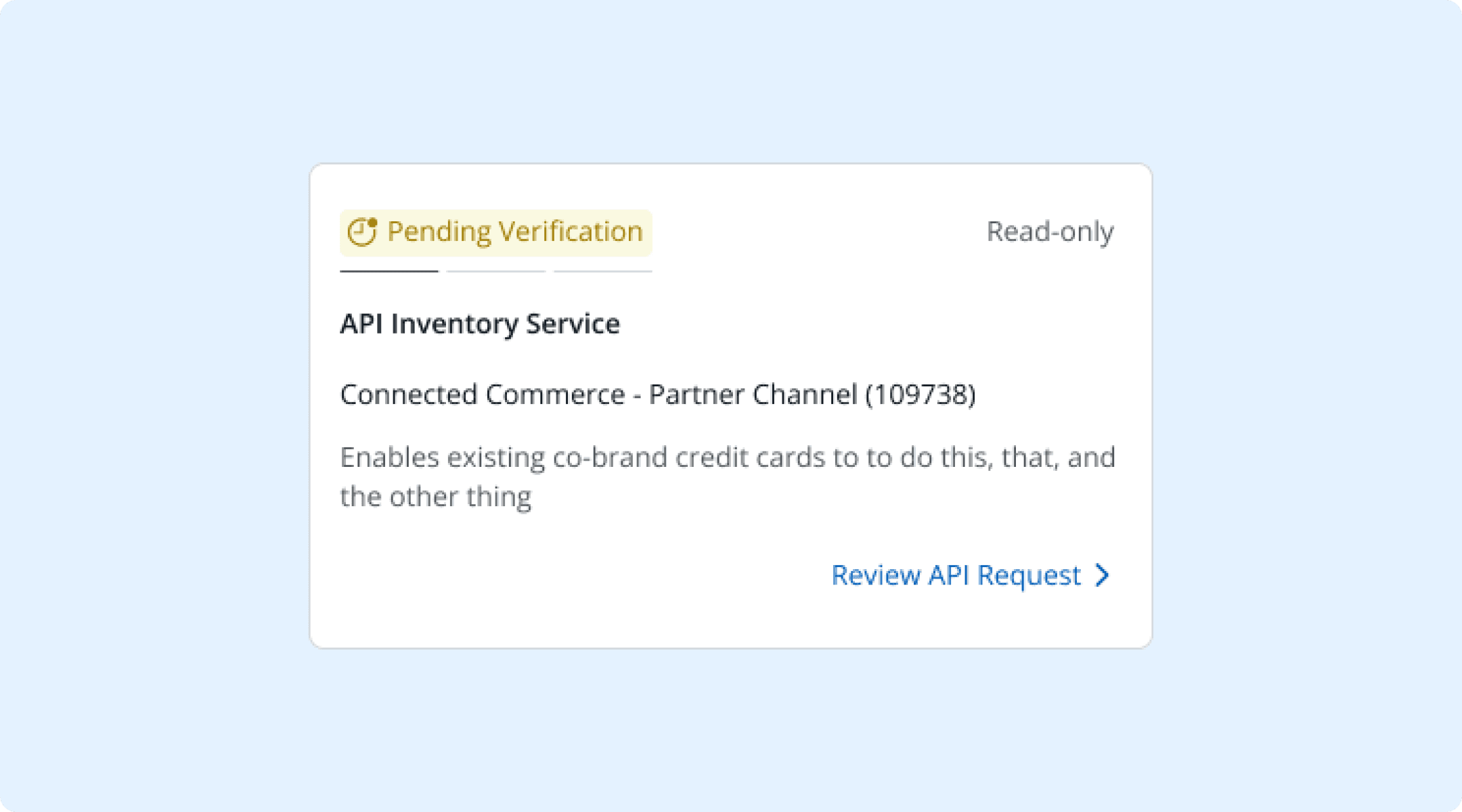
Task: Click the chevron arrow beside Review API Request
Action: pyautogui.click(x=1103, y=575)
